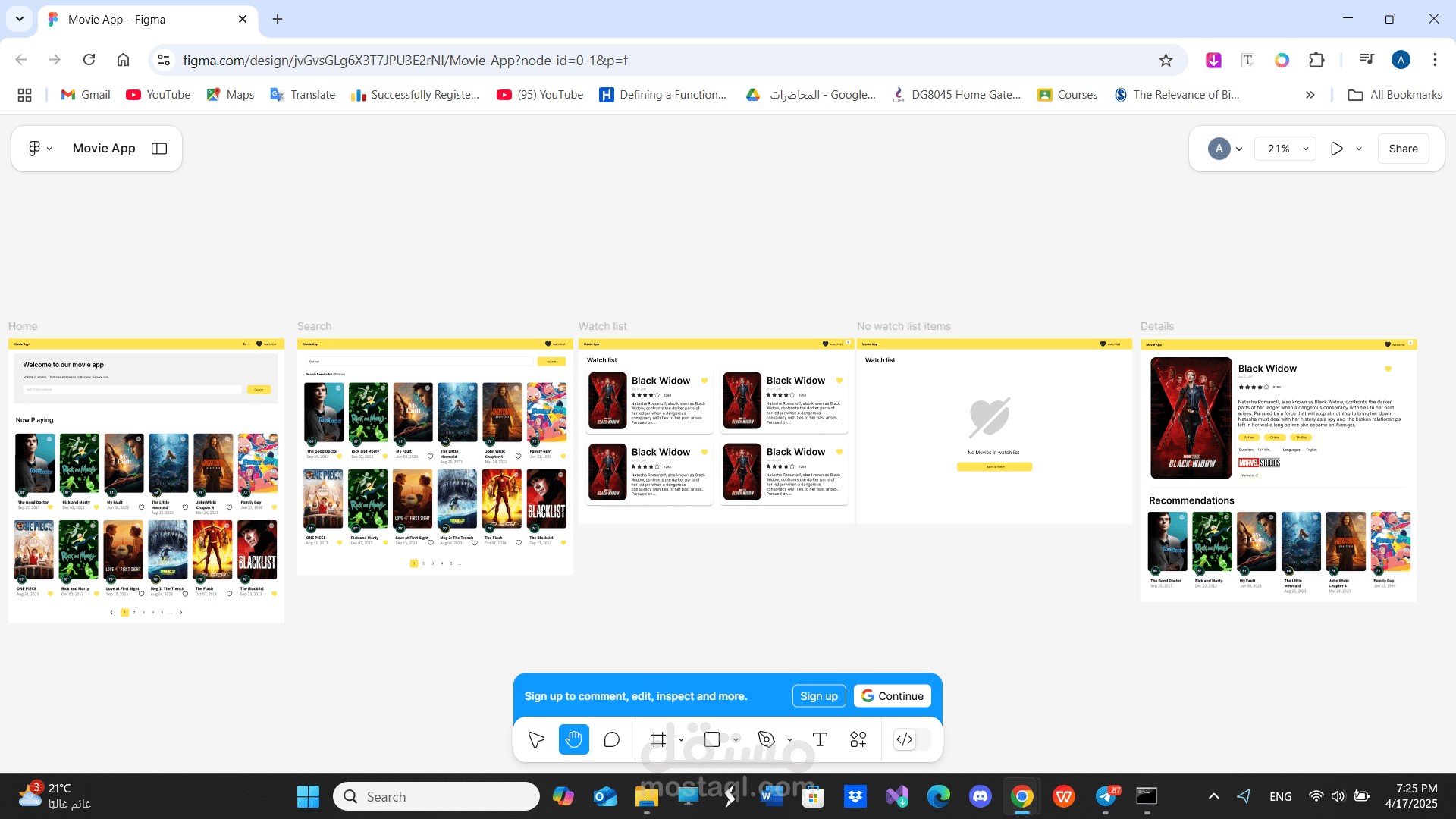Open the zoom level dropdown showing 21%
Viewport: 1456px width, 819px height.
(x=1285, y=149)
